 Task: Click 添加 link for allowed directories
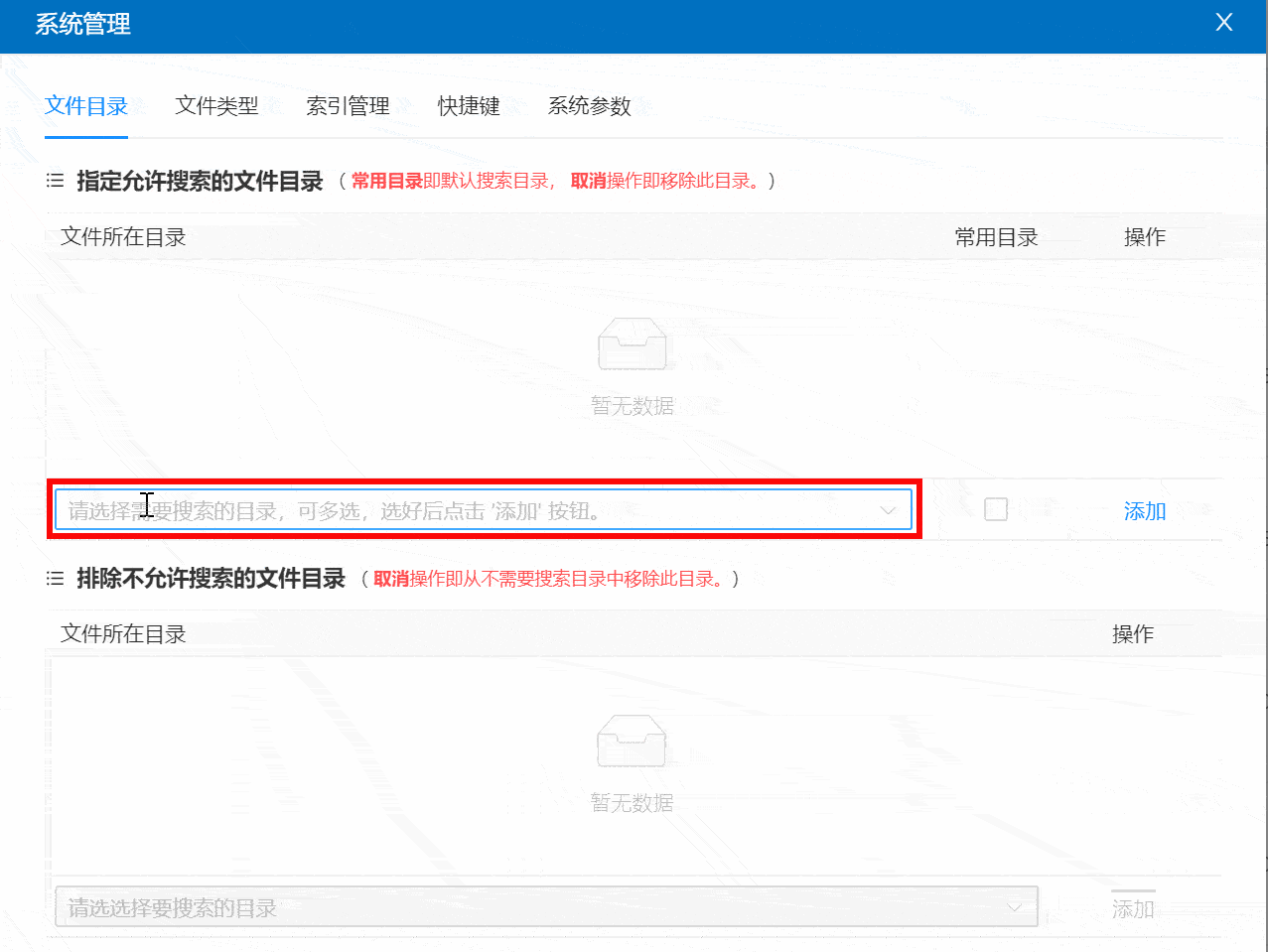[1144, 511]
